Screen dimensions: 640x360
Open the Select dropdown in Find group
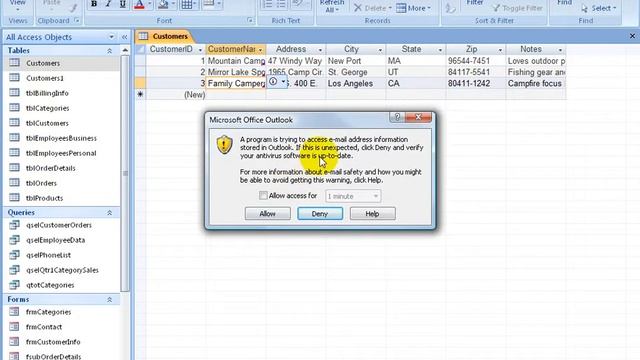[599, 8]
